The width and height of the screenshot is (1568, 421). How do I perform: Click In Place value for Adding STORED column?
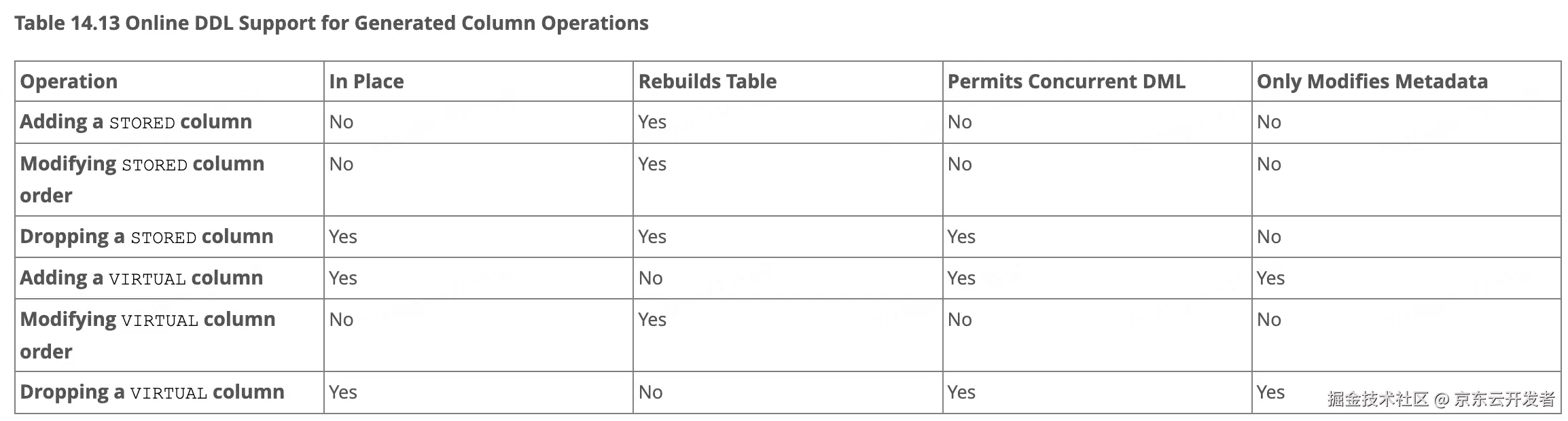341,122
